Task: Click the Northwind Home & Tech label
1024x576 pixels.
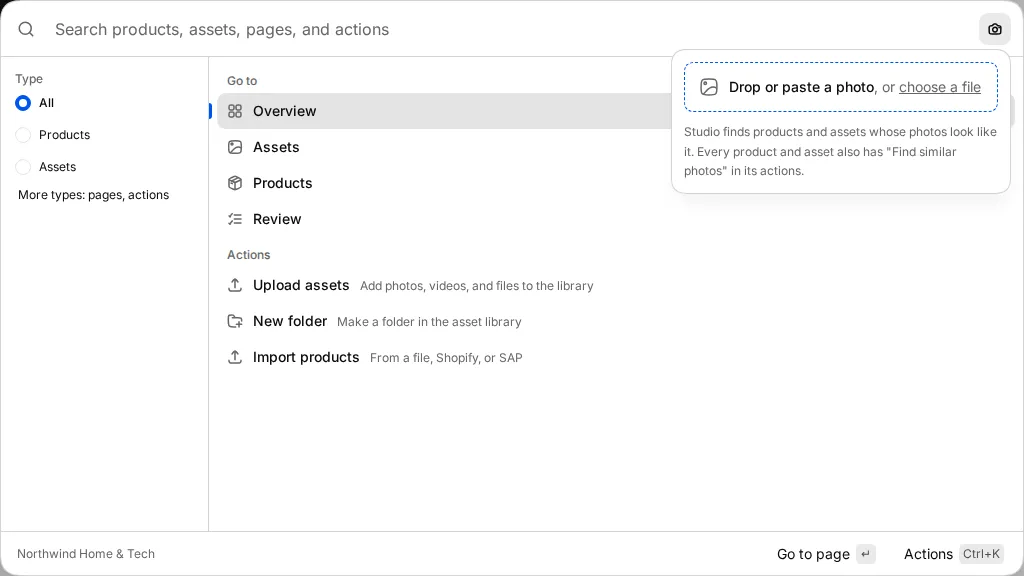Action: pyautogui.click(x=86, y=554)
